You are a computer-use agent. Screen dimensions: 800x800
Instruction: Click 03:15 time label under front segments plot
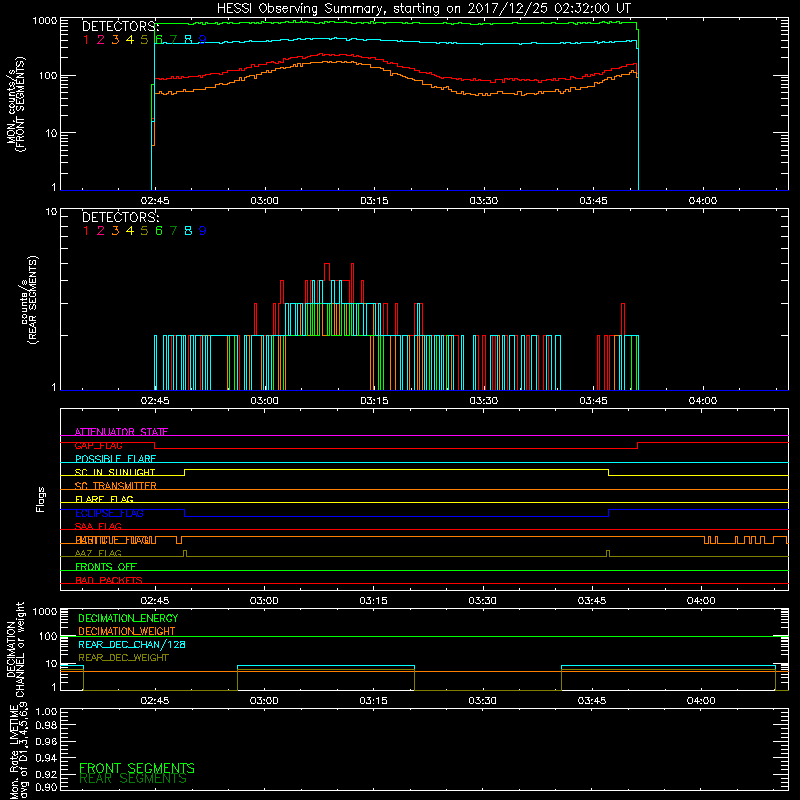[374, 201]
